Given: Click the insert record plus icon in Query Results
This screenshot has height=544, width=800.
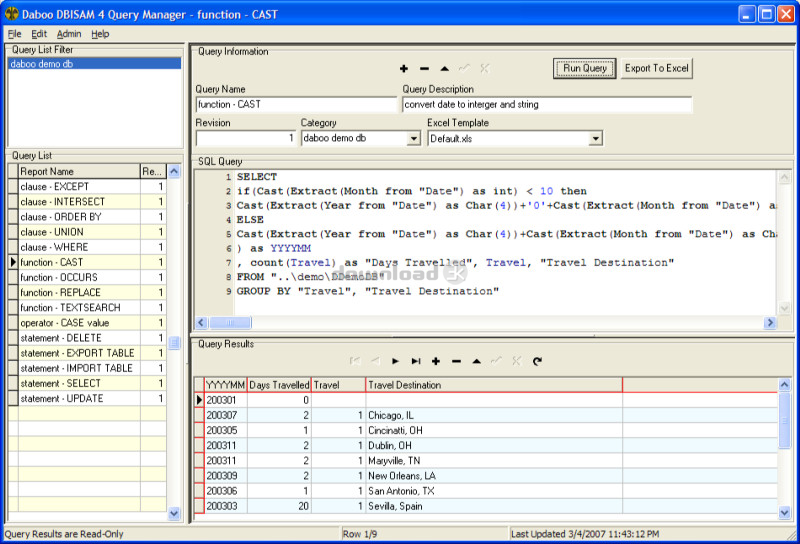Looking at the screenshot, I should point(436,361).
